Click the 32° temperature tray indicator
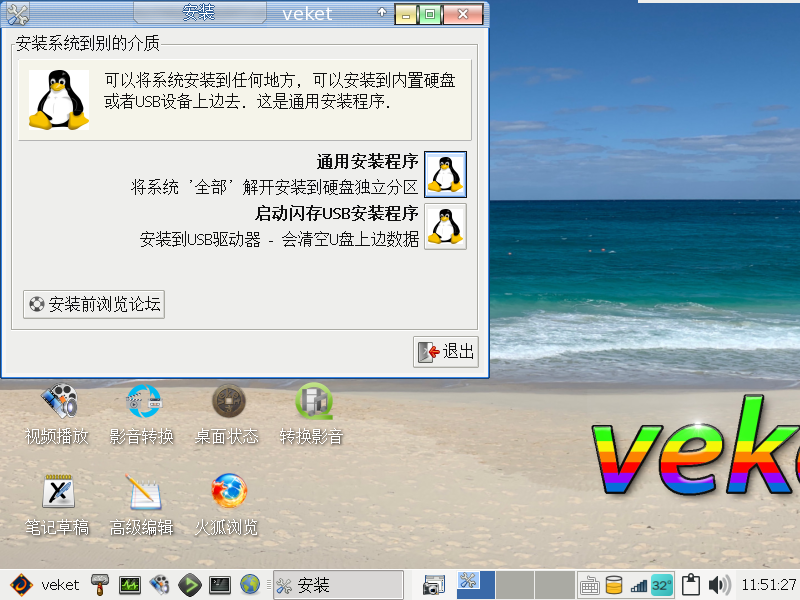The image size is (800, 600). coord(662,585)
